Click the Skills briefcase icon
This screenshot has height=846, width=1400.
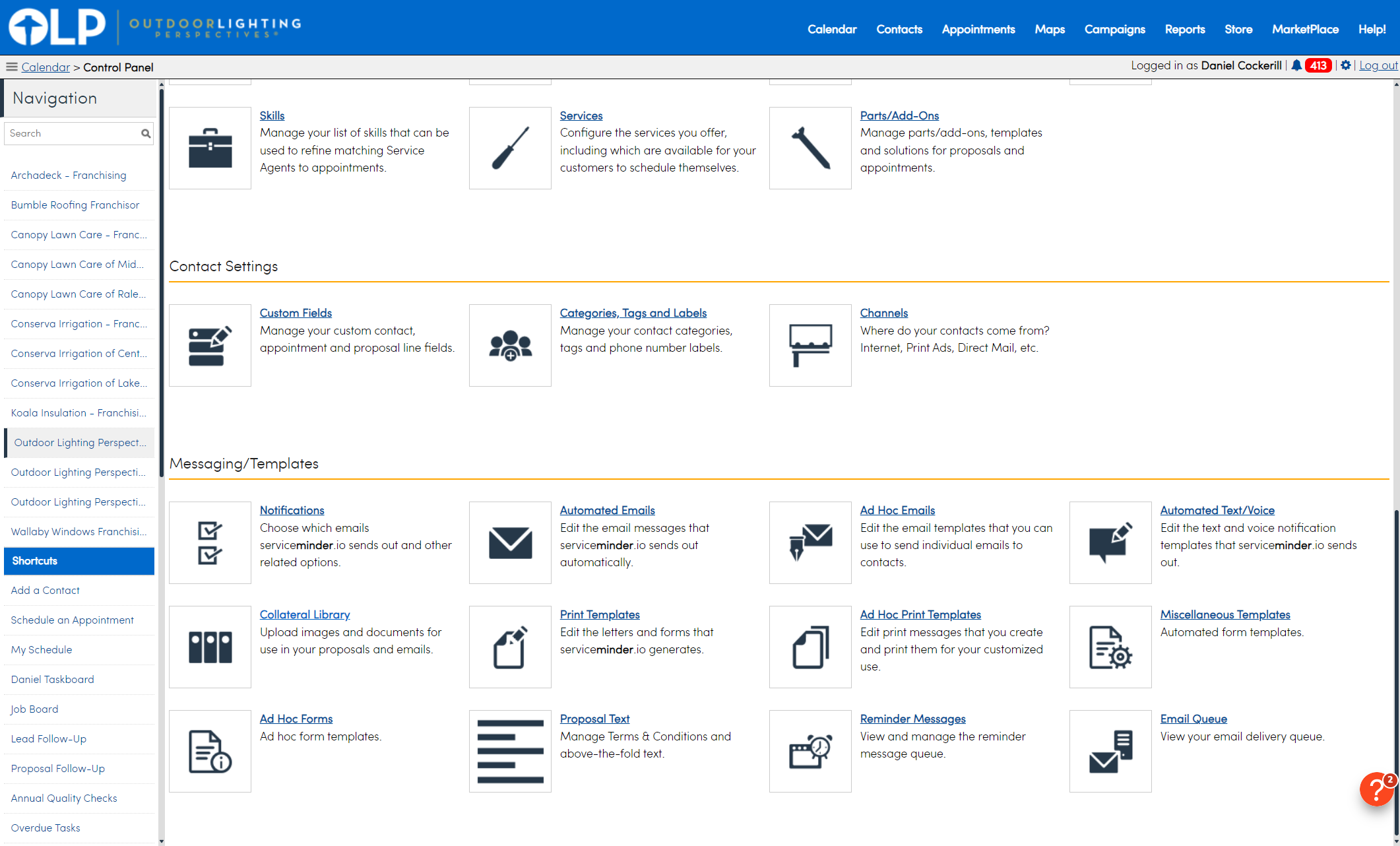pos(210,148)
